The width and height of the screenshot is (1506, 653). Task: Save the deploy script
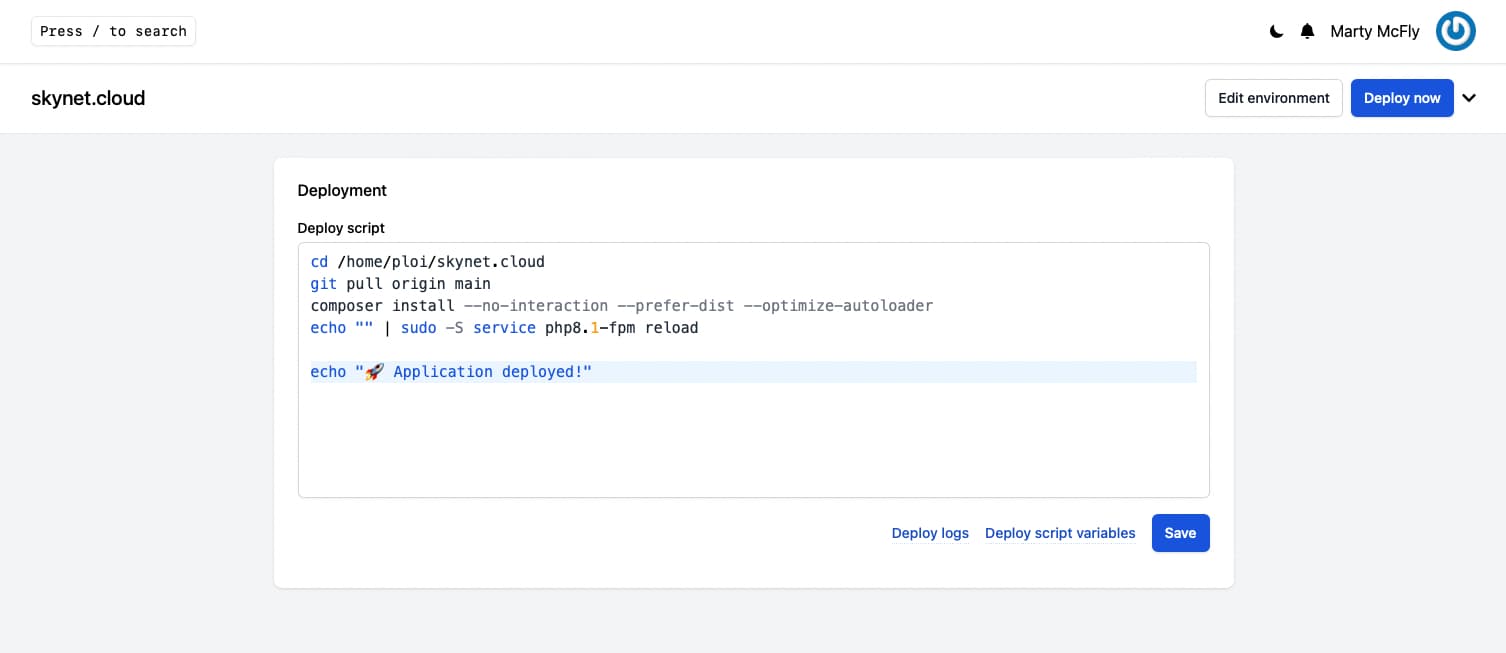[x=1180, y=533]
